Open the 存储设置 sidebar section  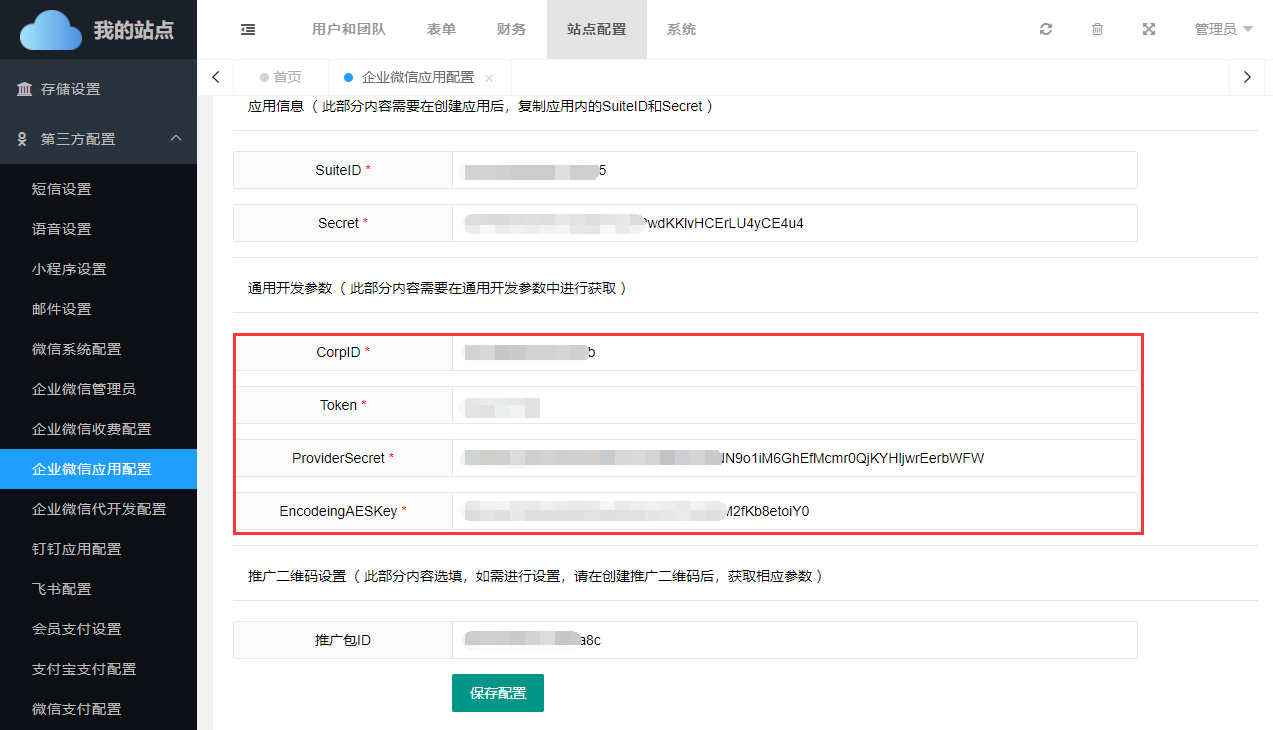click(x=70, y=89)
